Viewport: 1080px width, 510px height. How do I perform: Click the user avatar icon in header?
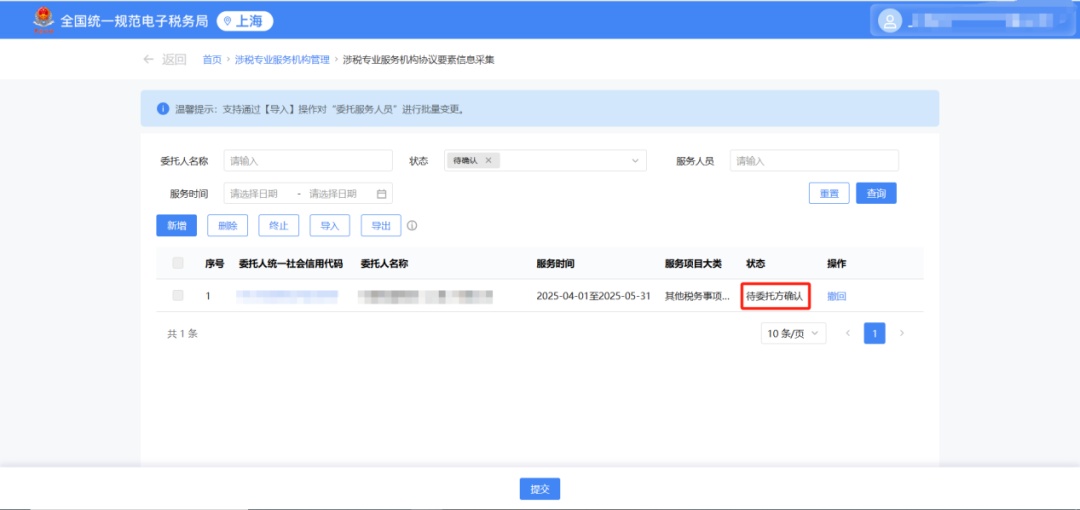[889, 20]
